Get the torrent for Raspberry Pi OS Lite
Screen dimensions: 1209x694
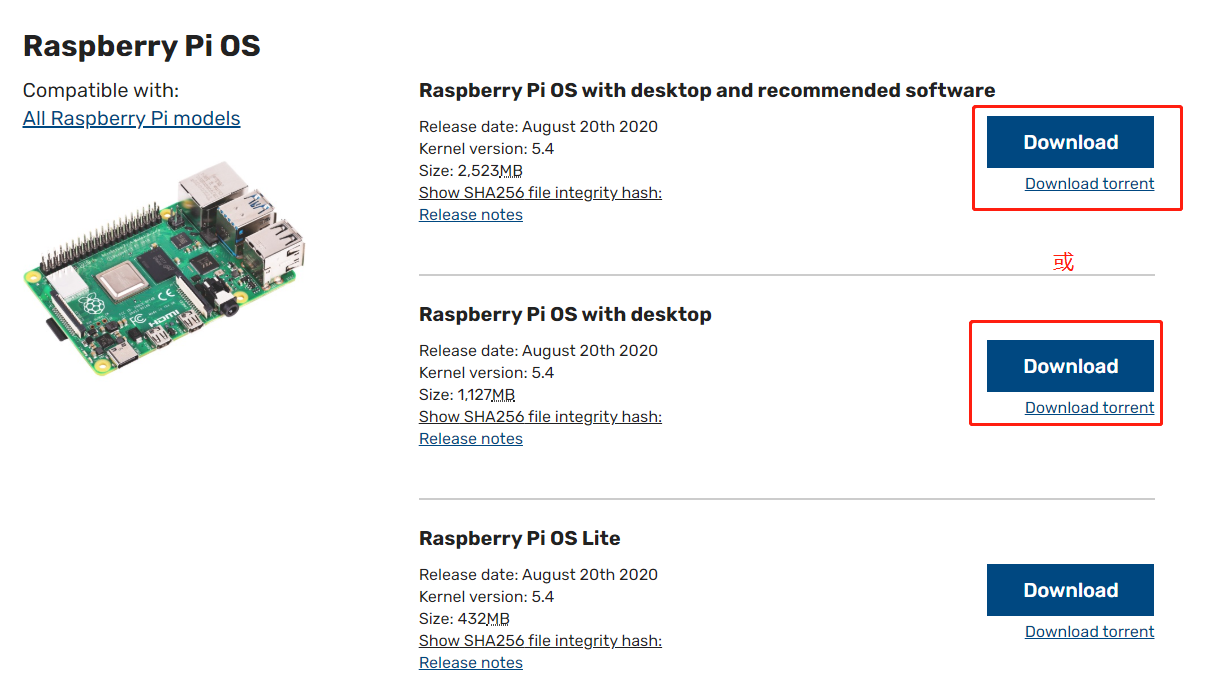pyautogui.click(x=1089, y=631)
